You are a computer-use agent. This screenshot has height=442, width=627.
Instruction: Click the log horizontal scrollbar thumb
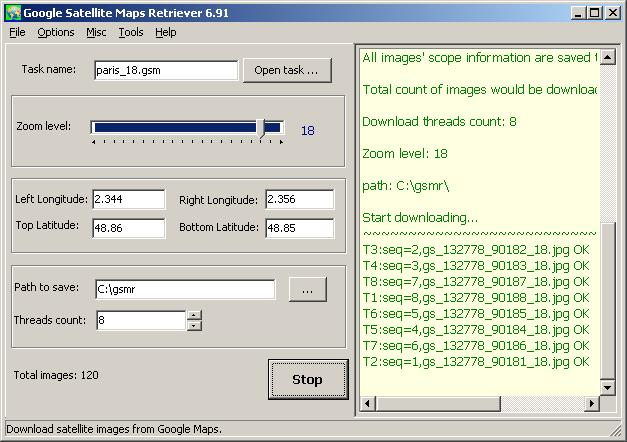tap(438, 403)
